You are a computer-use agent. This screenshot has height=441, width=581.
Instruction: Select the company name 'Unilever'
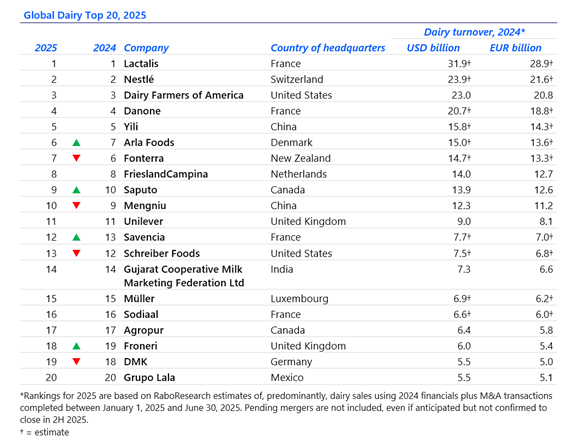tap(143, 221)
